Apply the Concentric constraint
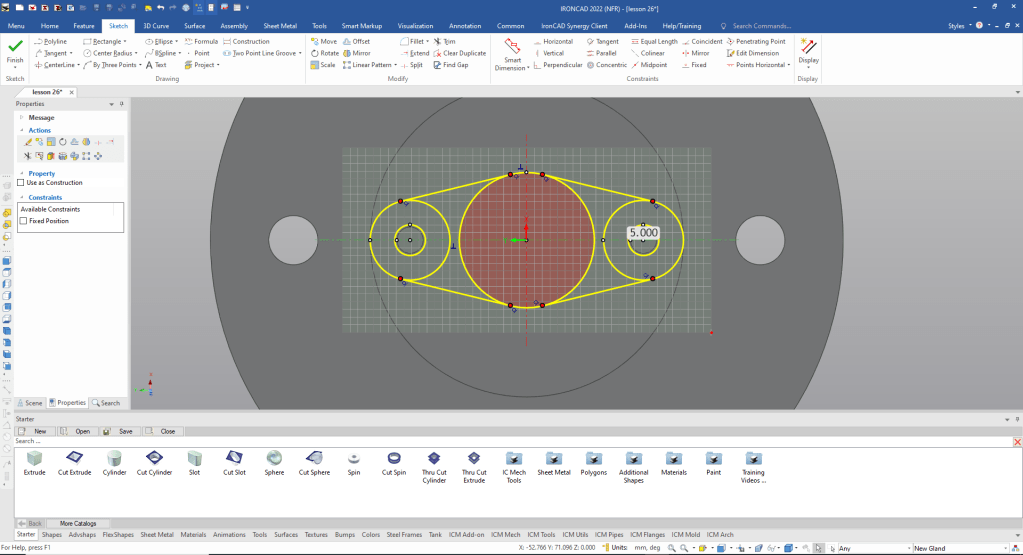The width and height of the screenshot is (1023, 555). [x=606, y=65]
